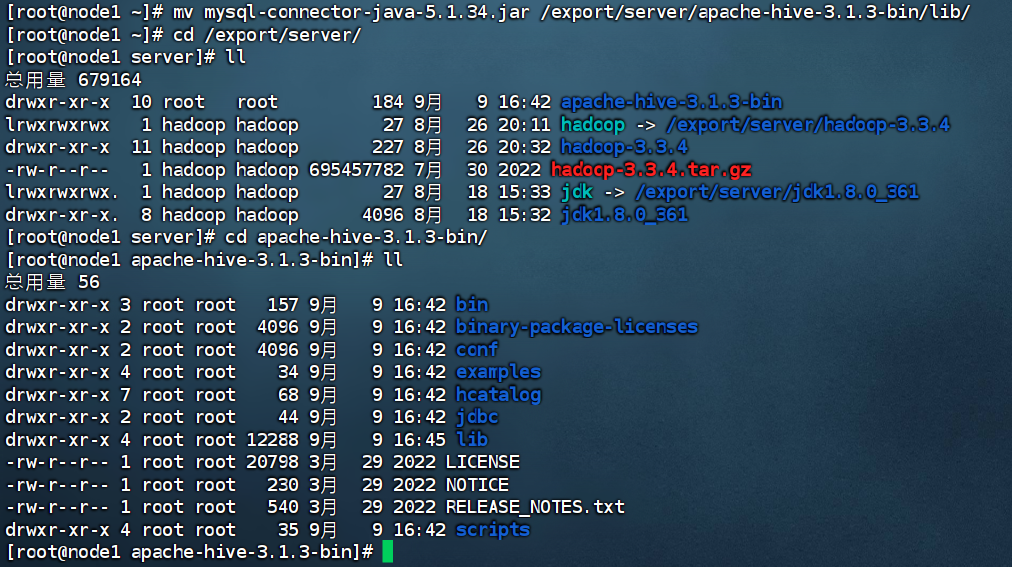Image resolution: width=1012 pixels, height=567 pixels.
Task: Click the size 540 of RELEASE_NOTES.txt row
Action: pyautogui.click(x=283, y=507)
